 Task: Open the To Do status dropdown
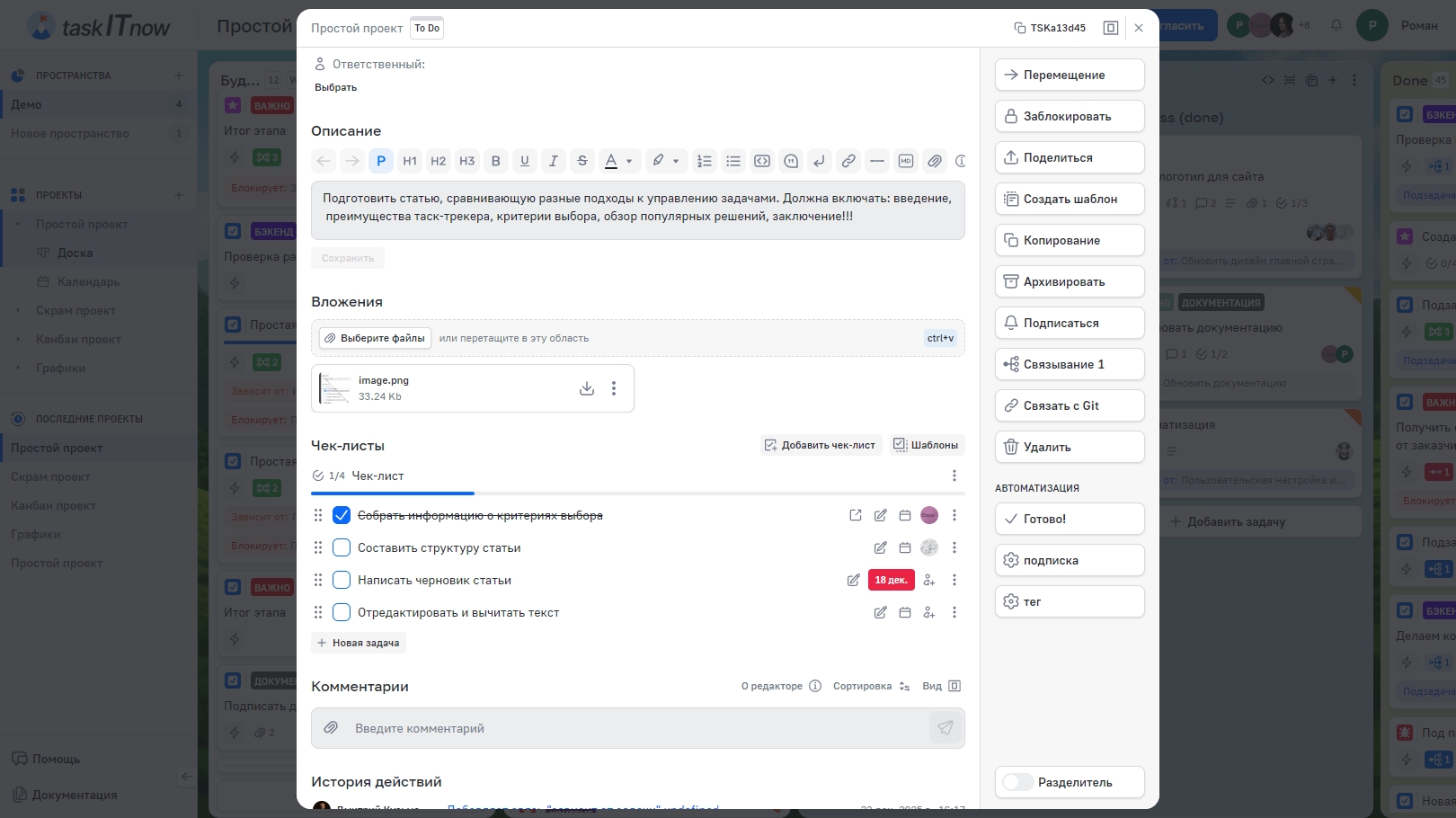(427, 28)
